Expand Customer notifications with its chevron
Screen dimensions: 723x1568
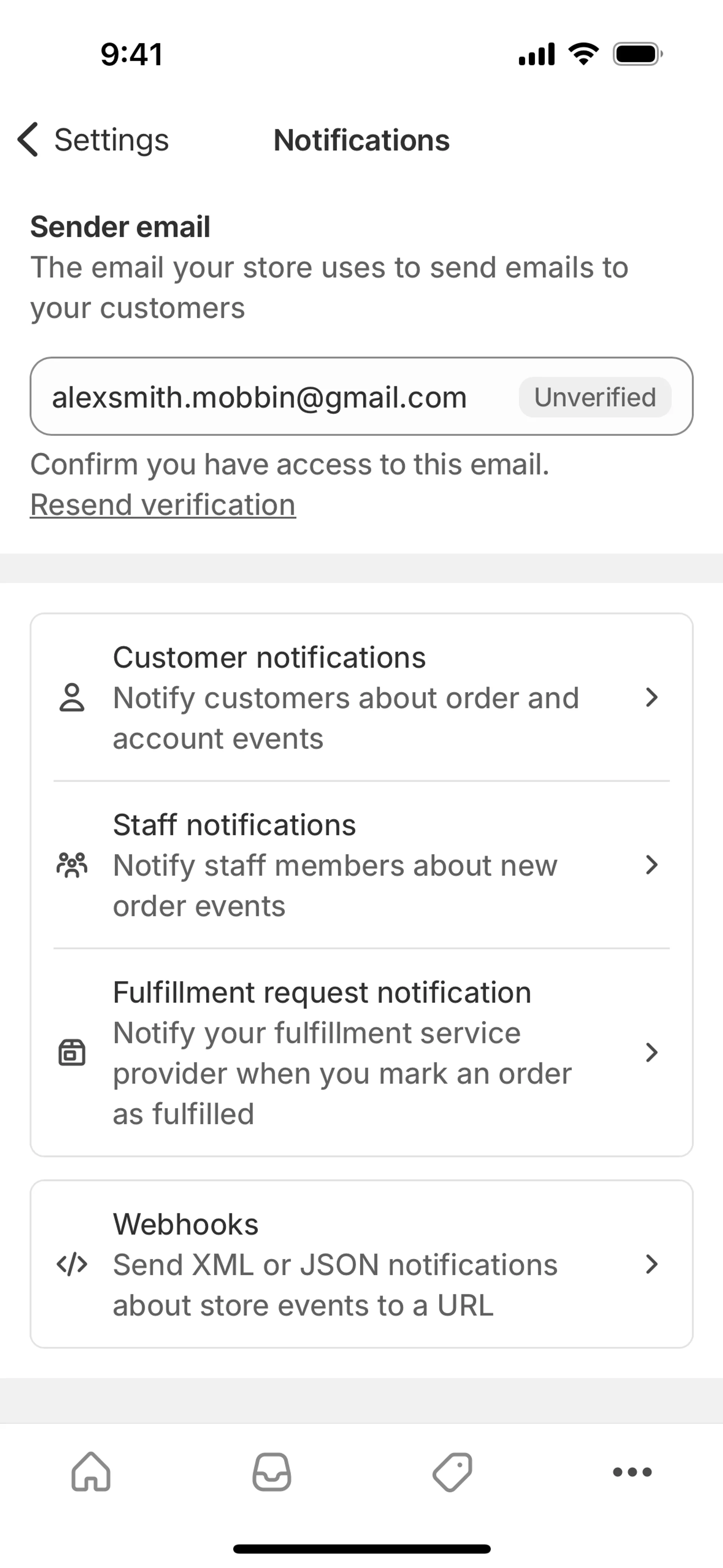click(x=651, y=698)
